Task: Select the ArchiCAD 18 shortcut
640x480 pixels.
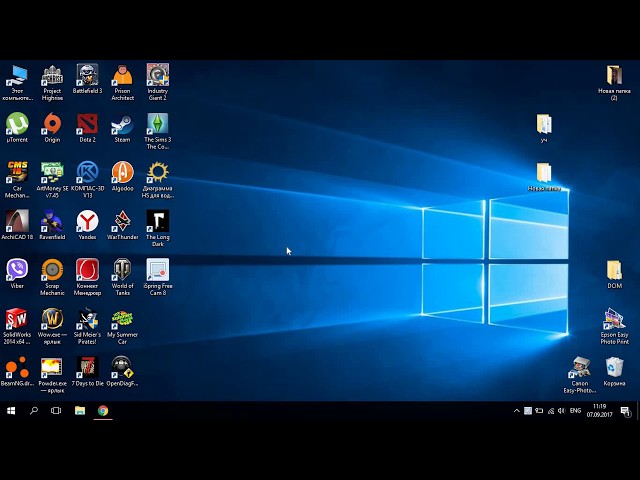Action: [x=17, y=220]
